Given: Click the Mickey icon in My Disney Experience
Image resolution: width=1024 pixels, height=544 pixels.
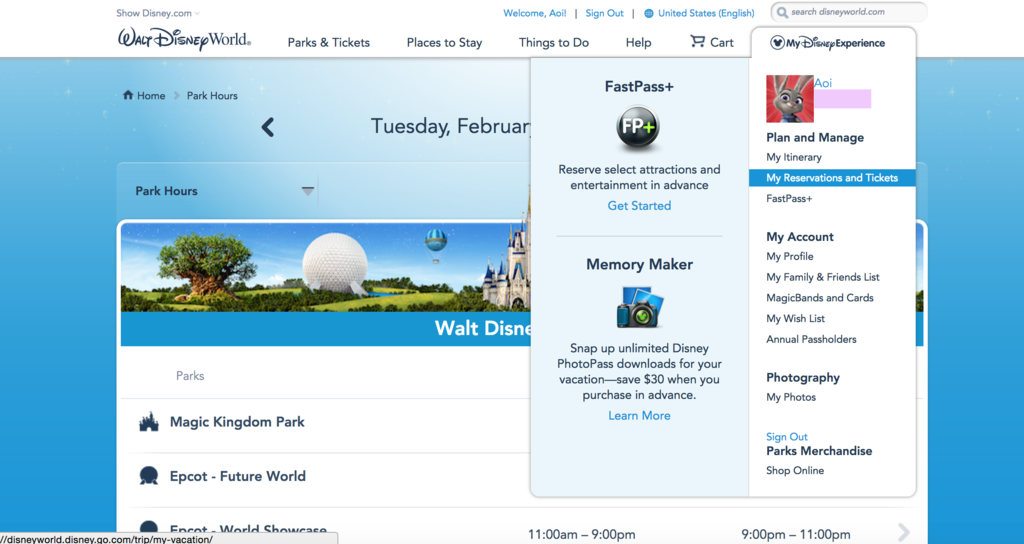Looking at the screenshot, I should tap(777, 43).
